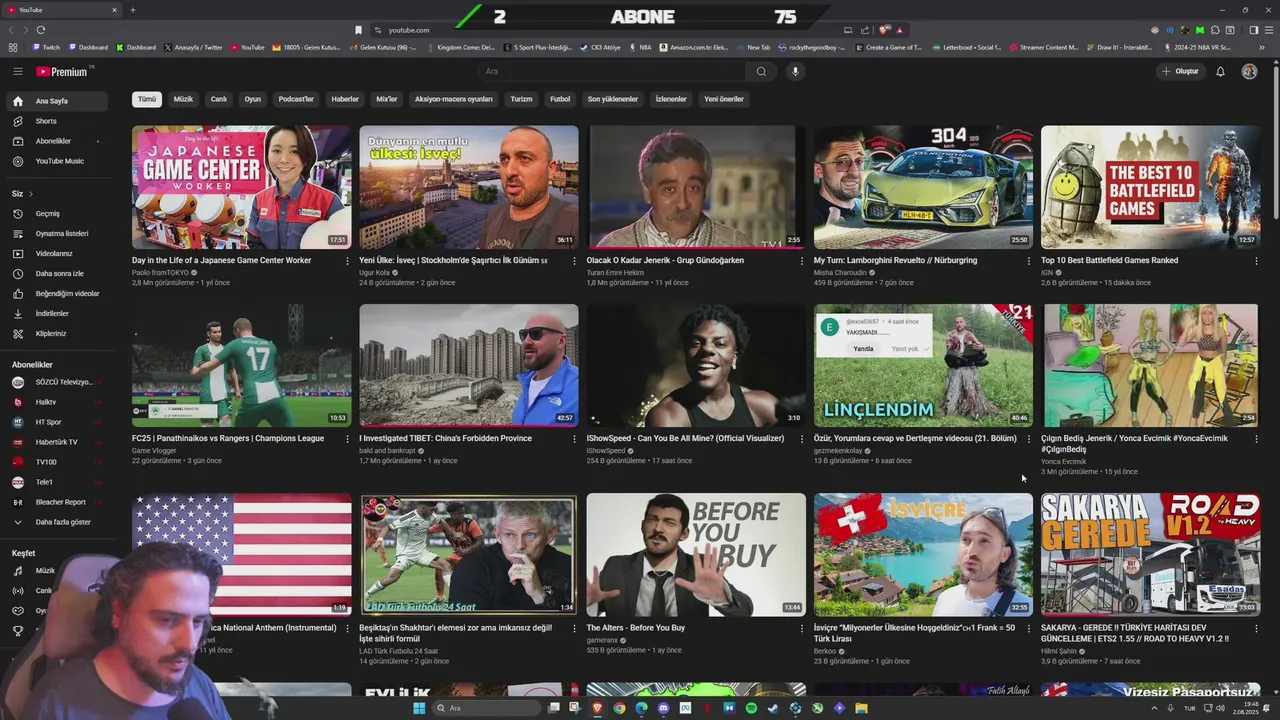Select the Canlı filter chip
The height and width of the screenshot is (720, 1280).
click(219, 99)
